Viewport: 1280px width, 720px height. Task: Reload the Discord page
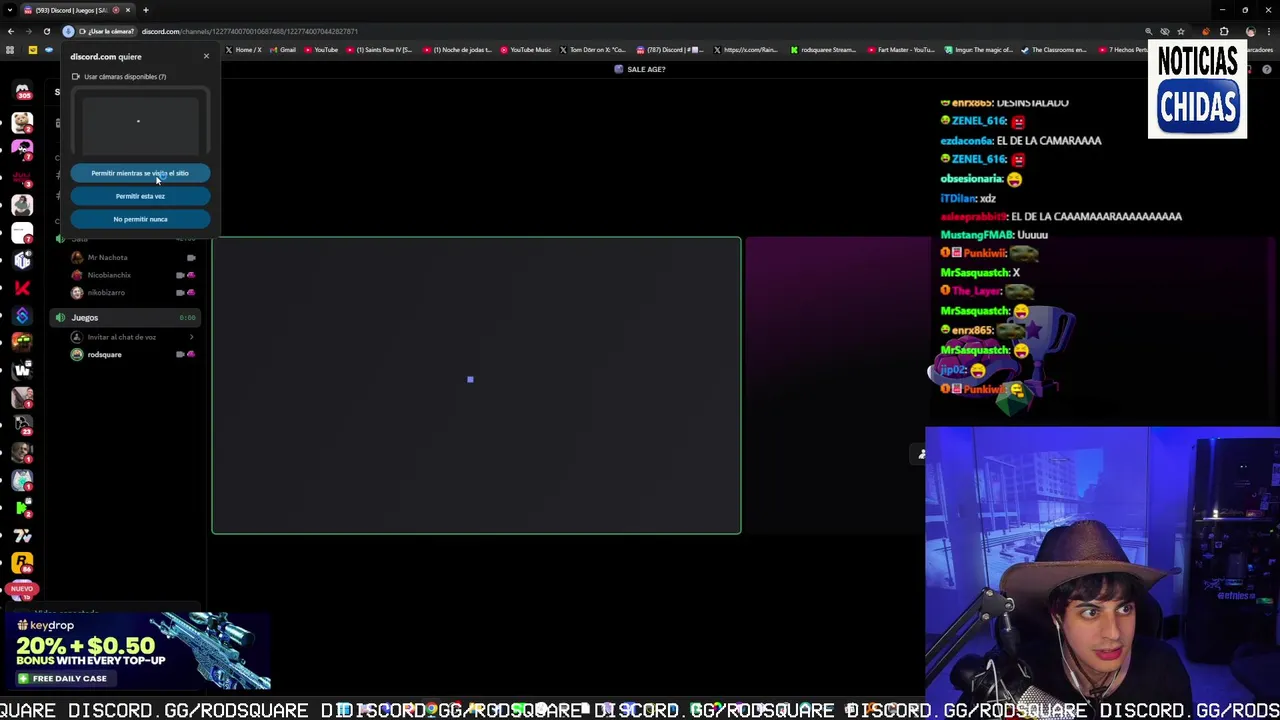click(46, 31)
